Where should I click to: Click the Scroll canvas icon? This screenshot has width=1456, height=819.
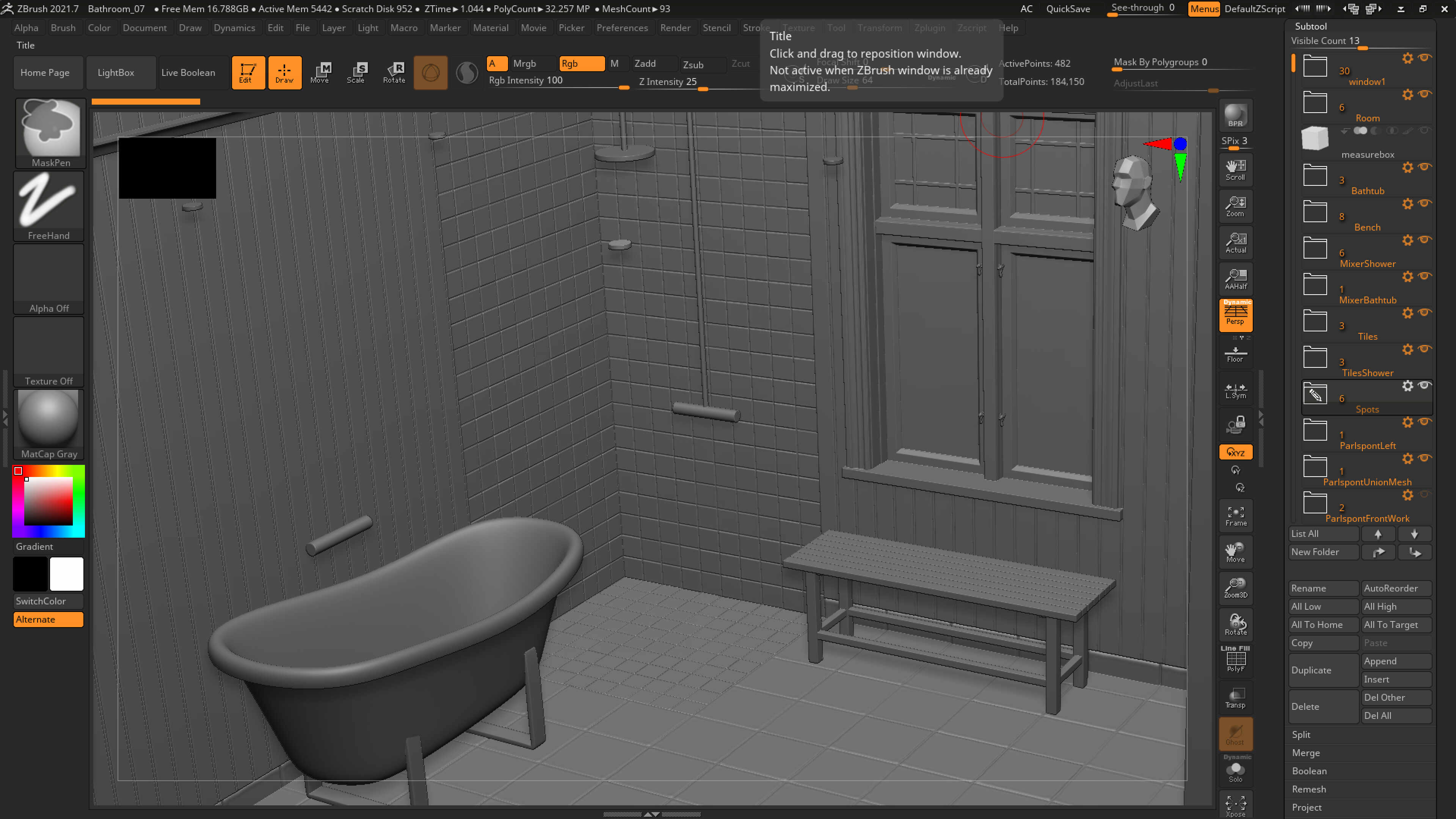[x=1236, y=169]
